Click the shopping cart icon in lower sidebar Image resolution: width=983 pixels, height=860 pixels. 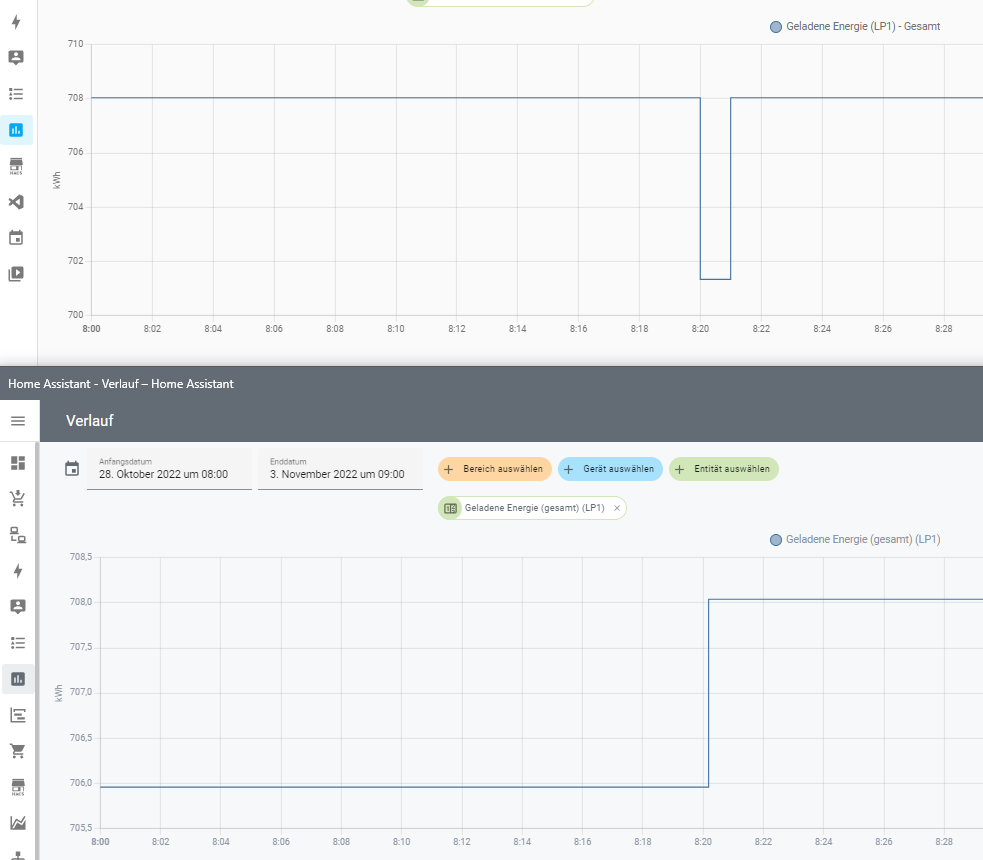[18, 751]
